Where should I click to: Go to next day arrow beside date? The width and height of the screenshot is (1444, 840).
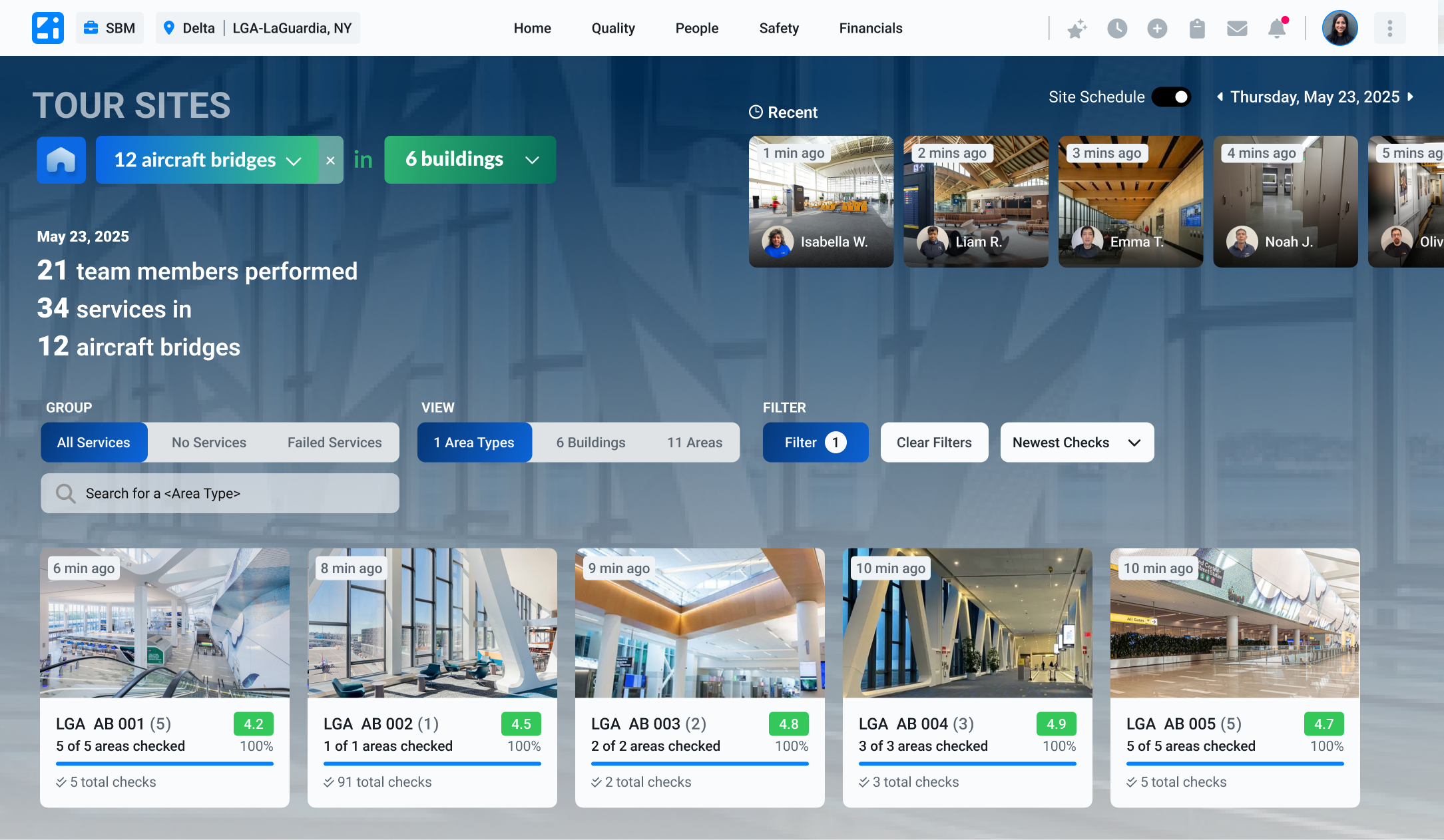[1410, 97]
